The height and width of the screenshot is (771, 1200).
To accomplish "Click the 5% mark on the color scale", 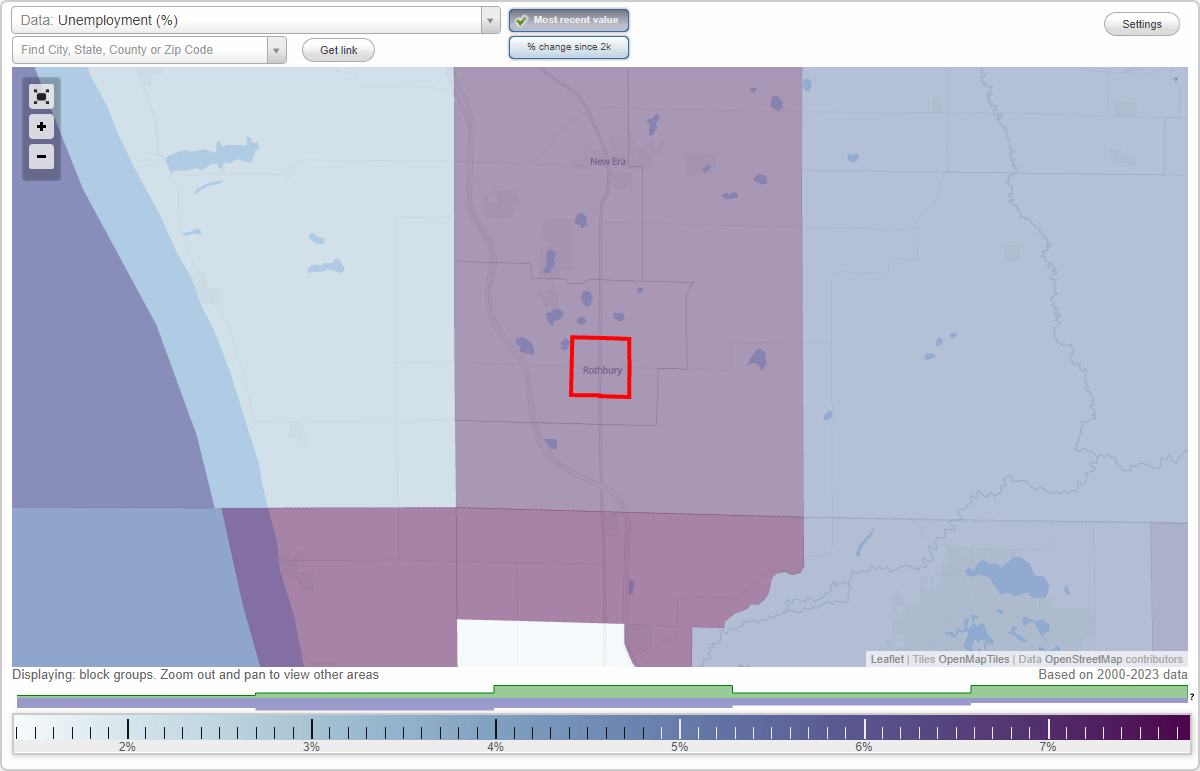I will click(679, 729).
